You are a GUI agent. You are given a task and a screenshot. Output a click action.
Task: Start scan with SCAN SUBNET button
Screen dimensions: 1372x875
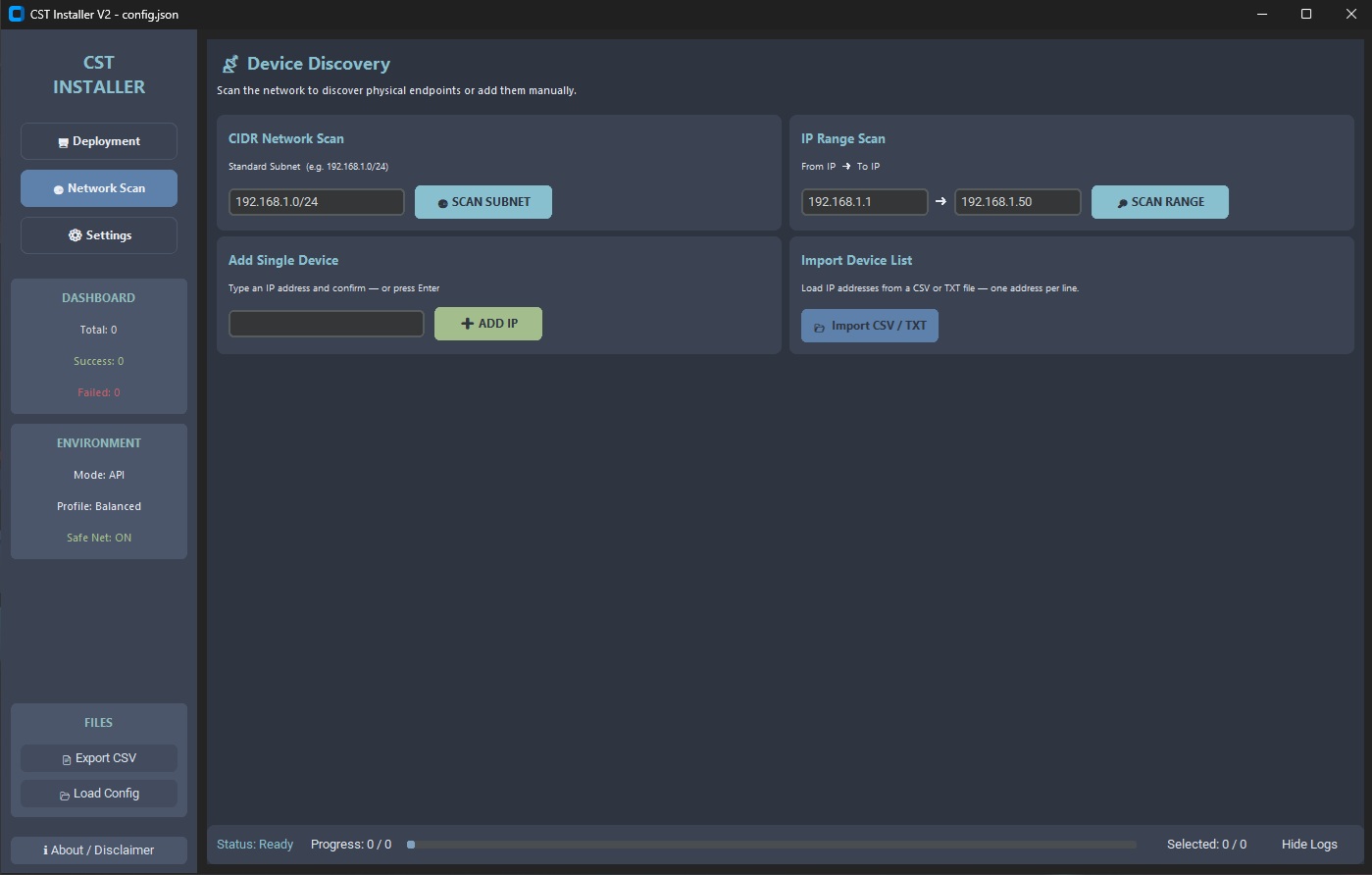pos(483,202)
